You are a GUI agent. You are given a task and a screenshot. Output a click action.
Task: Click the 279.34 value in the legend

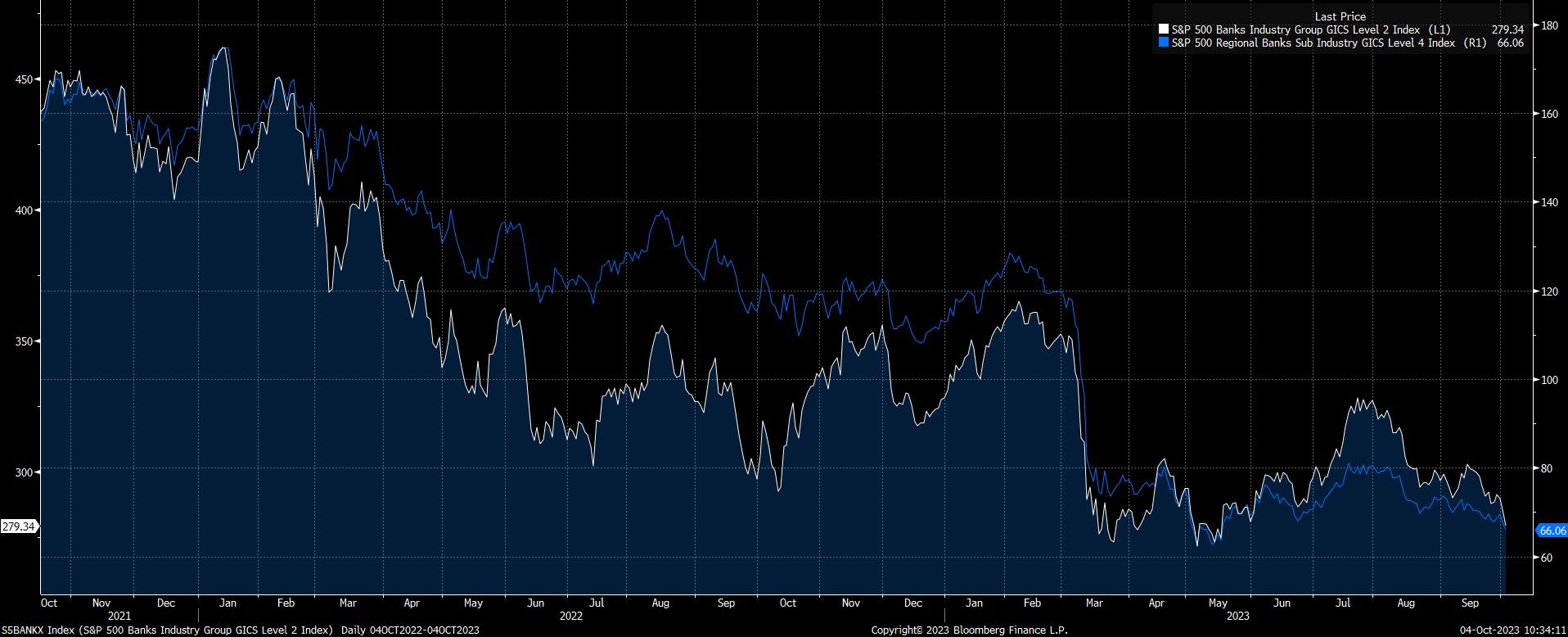tap(1507, 29)
